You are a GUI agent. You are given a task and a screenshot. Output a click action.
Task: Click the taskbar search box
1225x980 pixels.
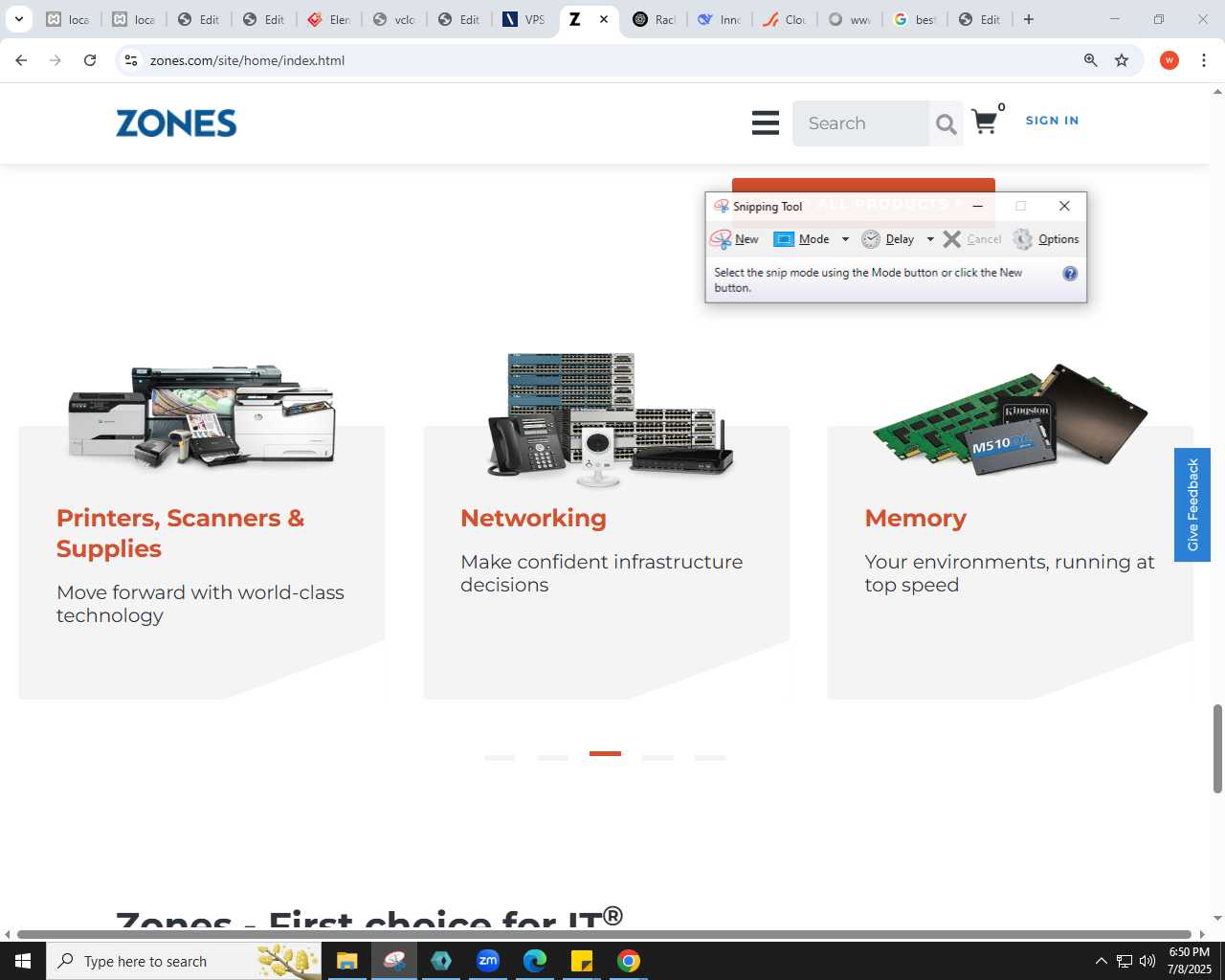[x=184, y=961]
